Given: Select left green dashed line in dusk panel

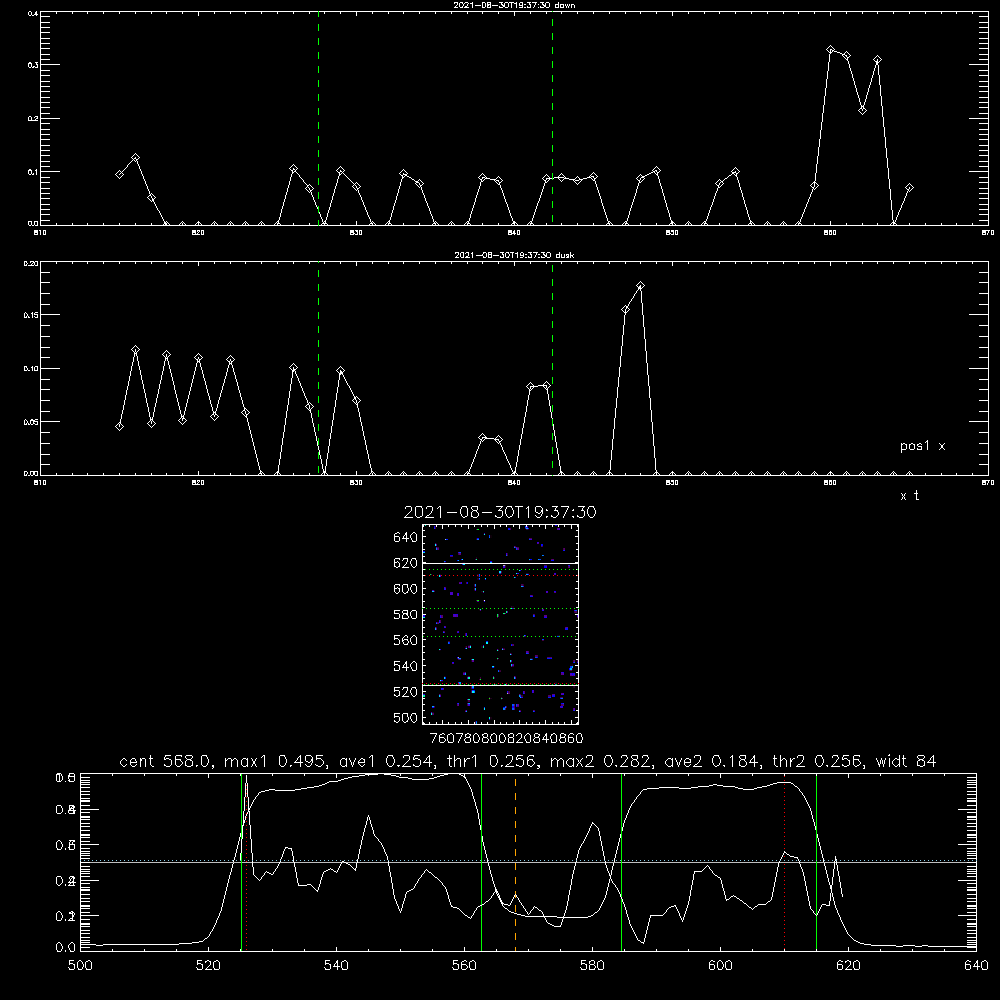Looking at the screenshot, I should pyautogui.click(x=318, y=368).
